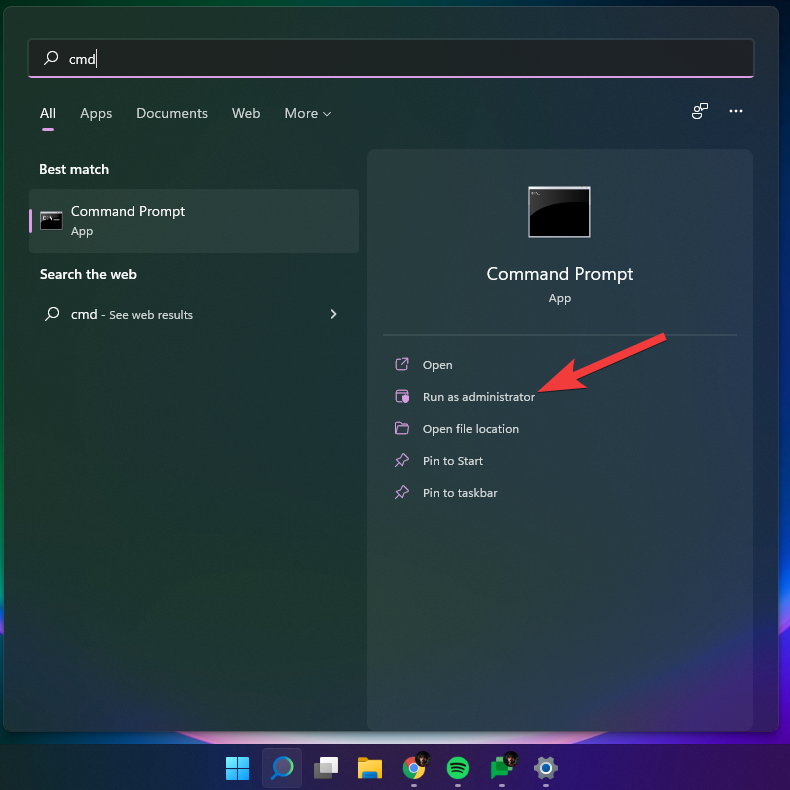Click the Command Prompt title in details pane
The height and width of the screenshot is (790, 790).
tap(559, 274)
